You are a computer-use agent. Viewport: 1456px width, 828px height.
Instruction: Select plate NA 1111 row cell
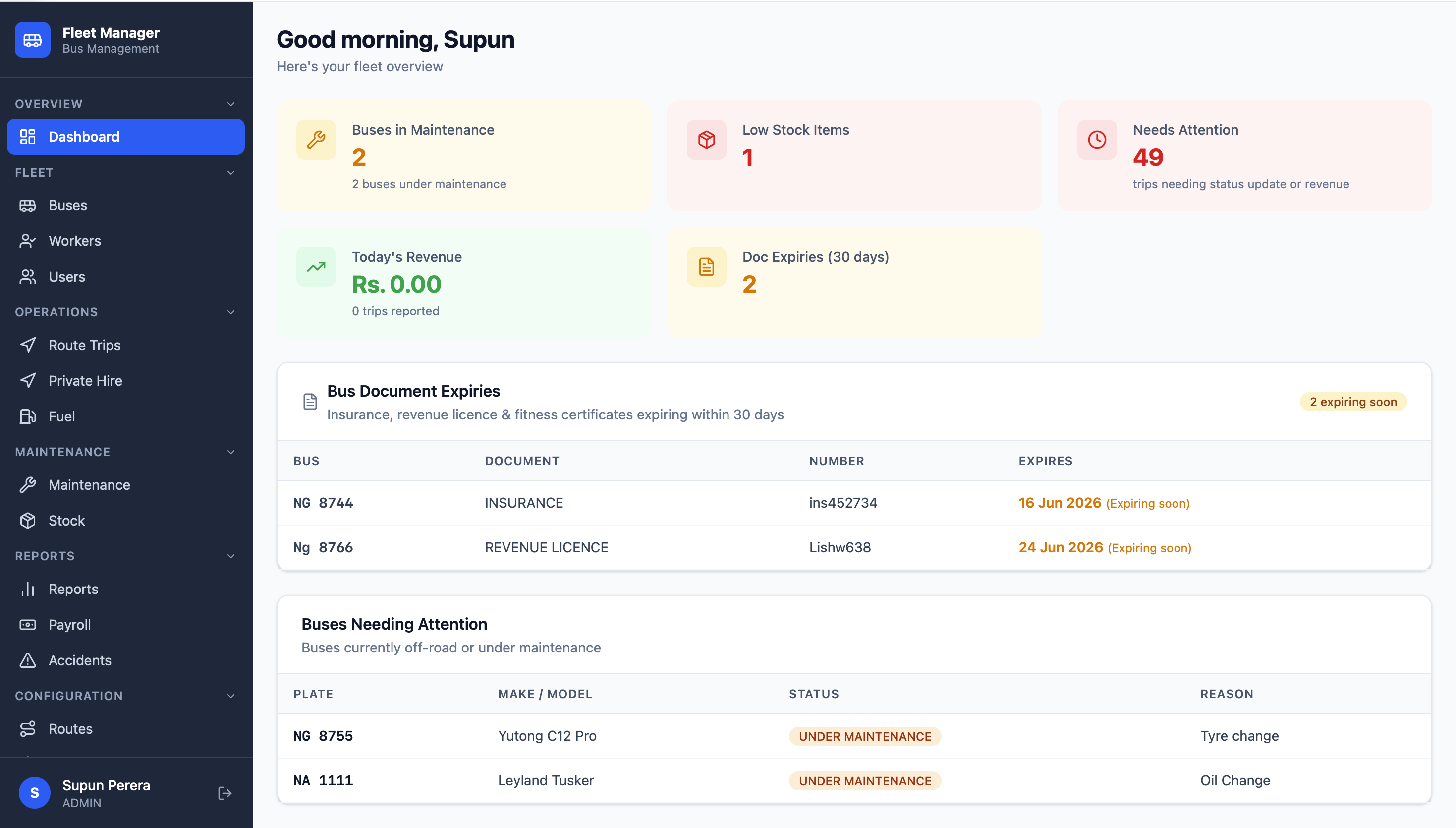(323, 781)
